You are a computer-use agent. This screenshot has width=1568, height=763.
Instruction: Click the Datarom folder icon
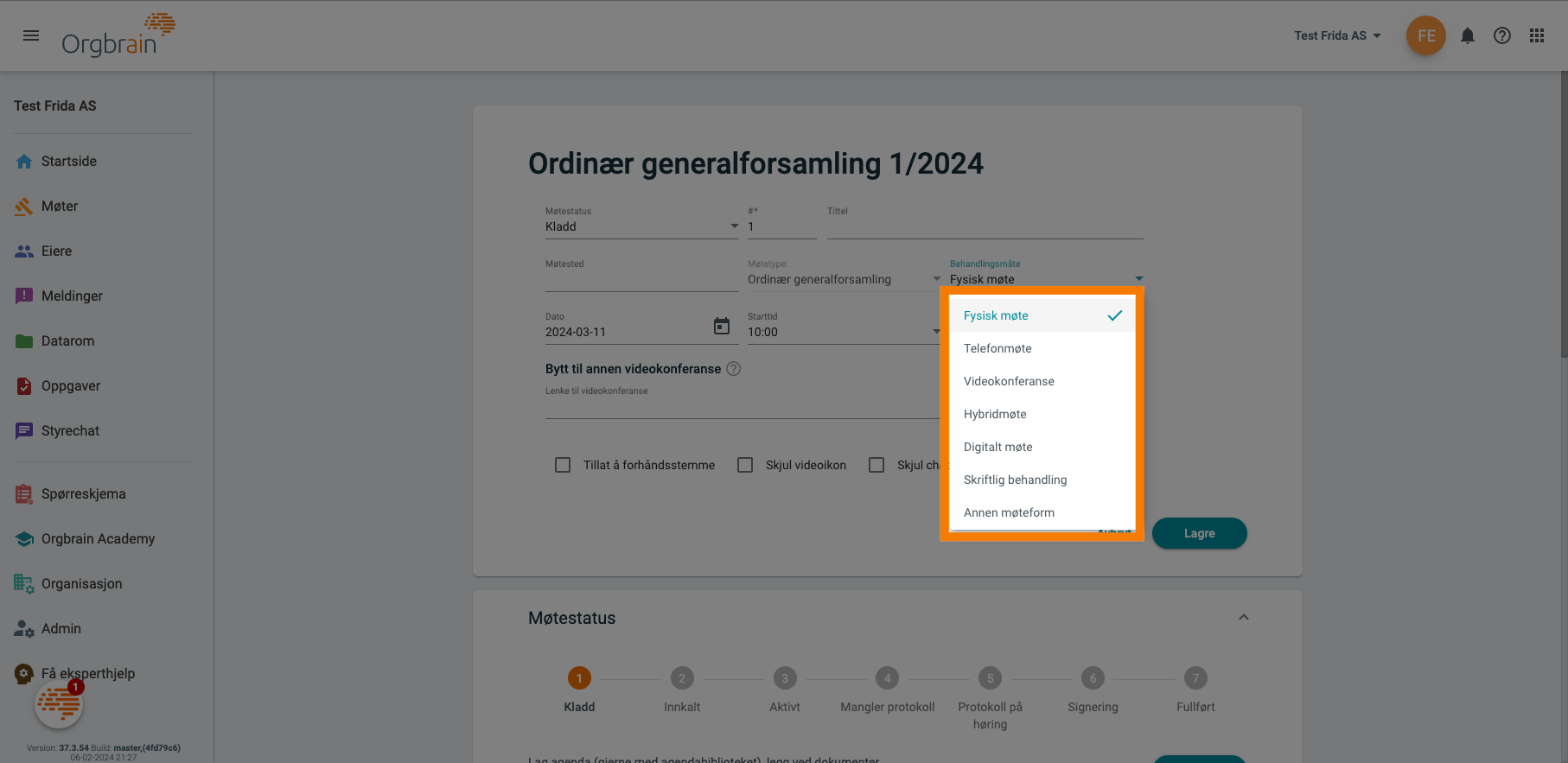[24, 341]
